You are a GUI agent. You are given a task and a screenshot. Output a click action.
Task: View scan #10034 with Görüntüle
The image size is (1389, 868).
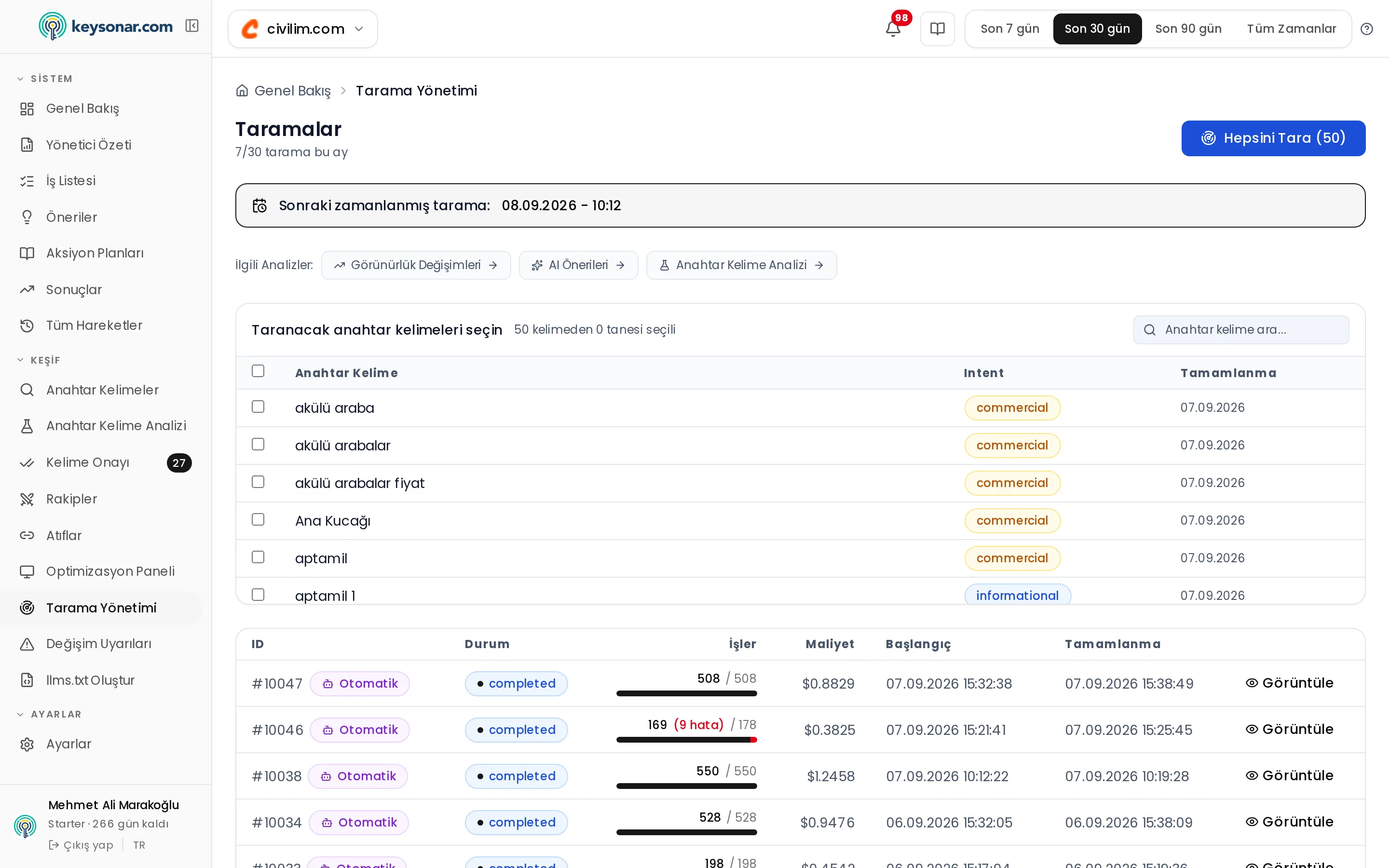point(1289,822)
